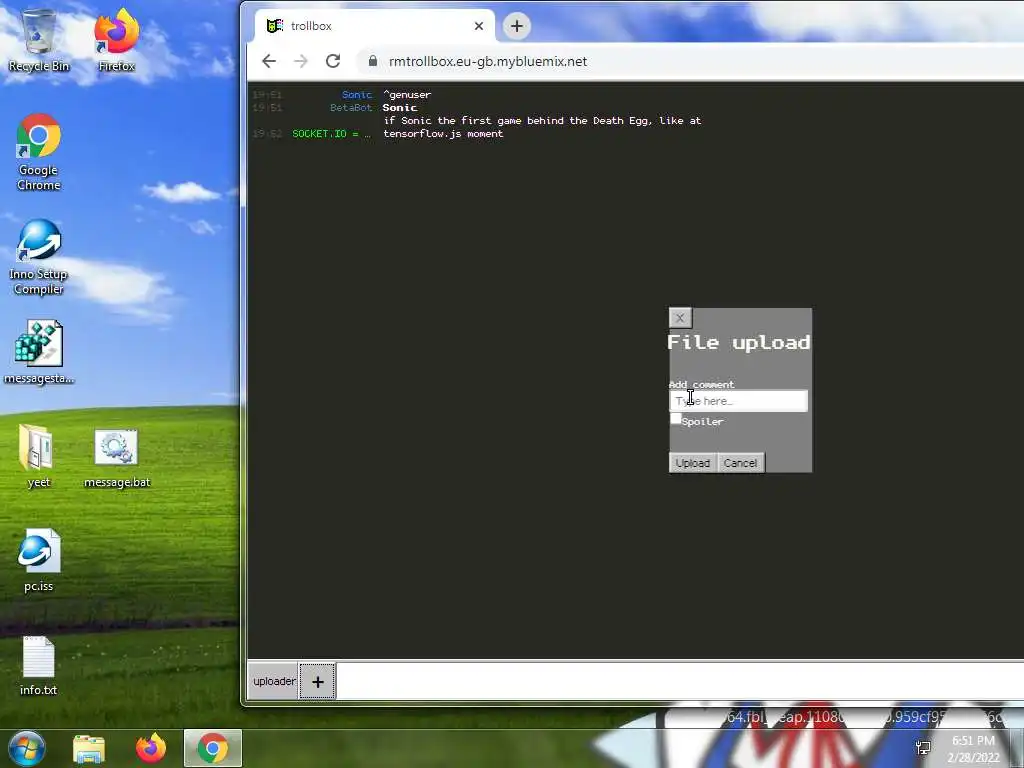
Task: Open the Recycle Bin desktop icon
Action: point(39,40)
